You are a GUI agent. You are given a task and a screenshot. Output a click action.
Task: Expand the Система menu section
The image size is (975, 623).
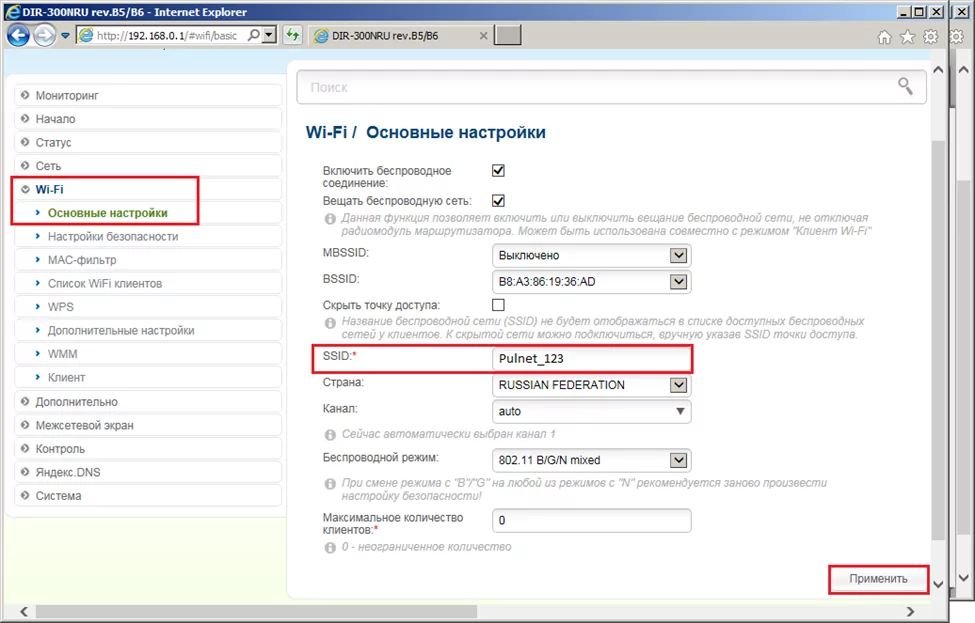tap(148, 496)
